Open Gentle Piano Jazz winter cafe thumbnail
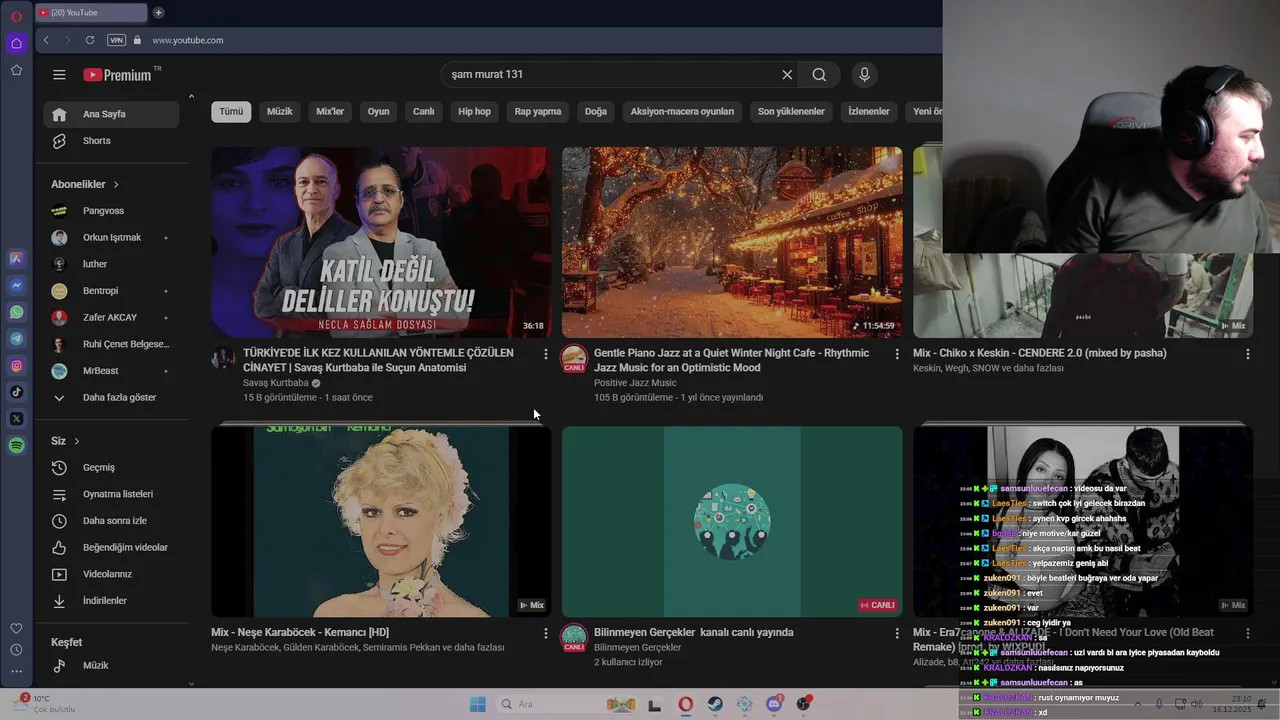 click(732, 242)
